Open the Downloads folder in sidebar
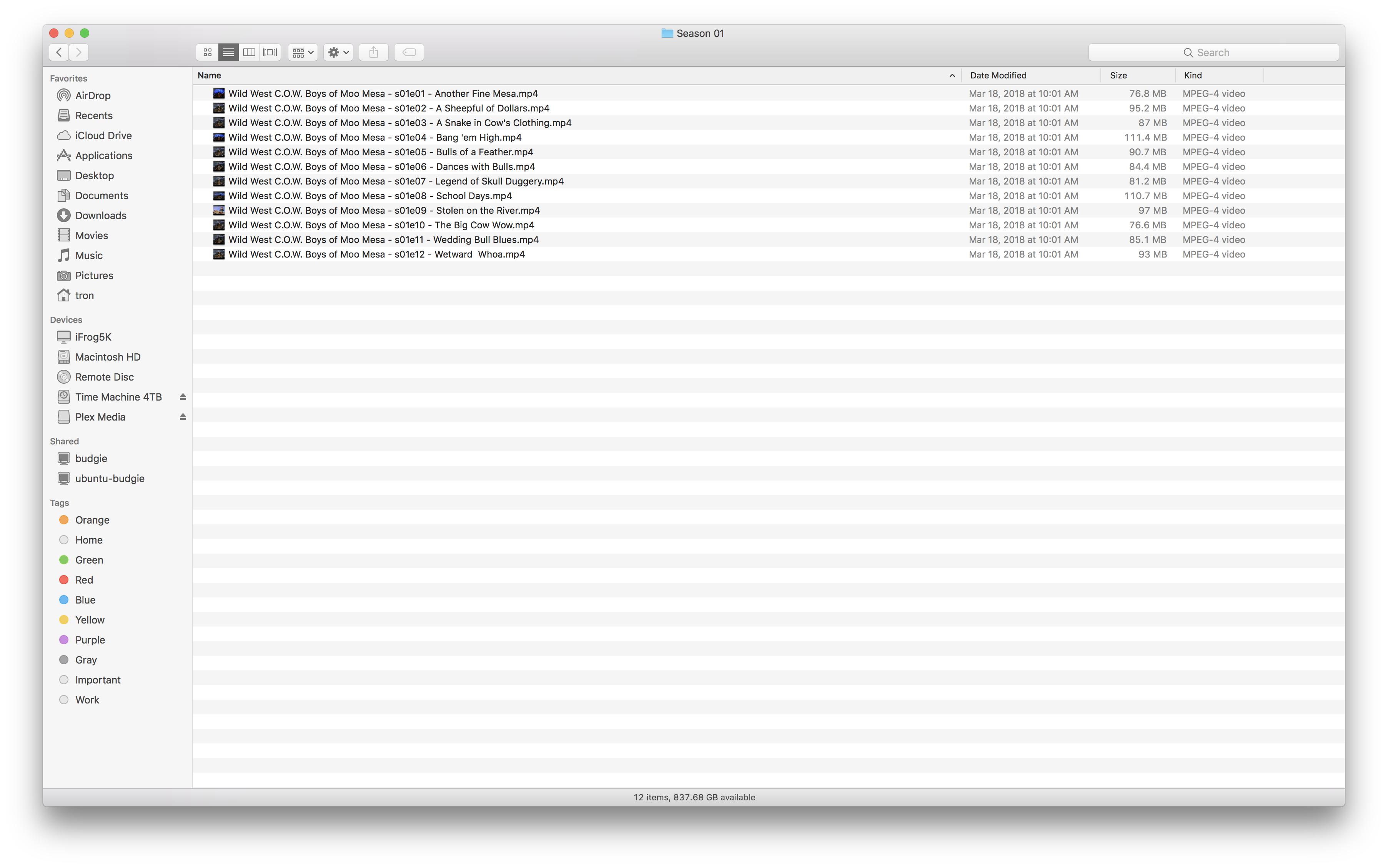The height and width of the screenshot is (868, 1388). point(100,215)
